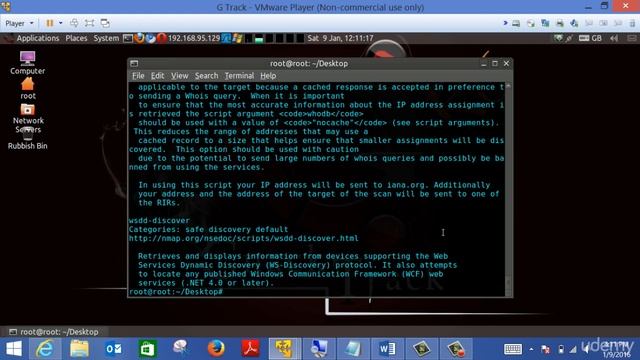The image size is (640, 360).
Task: Open Outlook from Windows taskbar
Action: 113,349
